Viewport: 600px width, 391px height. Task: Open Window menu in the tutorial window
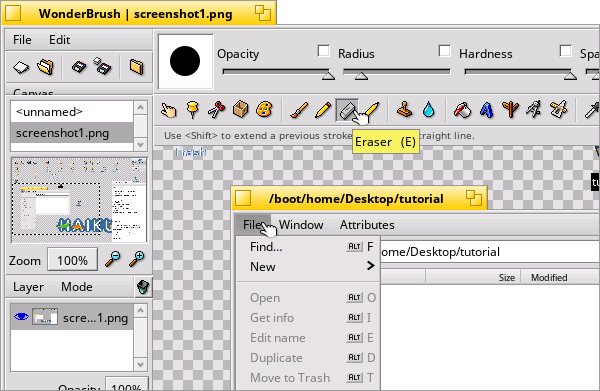coord(301,225)
